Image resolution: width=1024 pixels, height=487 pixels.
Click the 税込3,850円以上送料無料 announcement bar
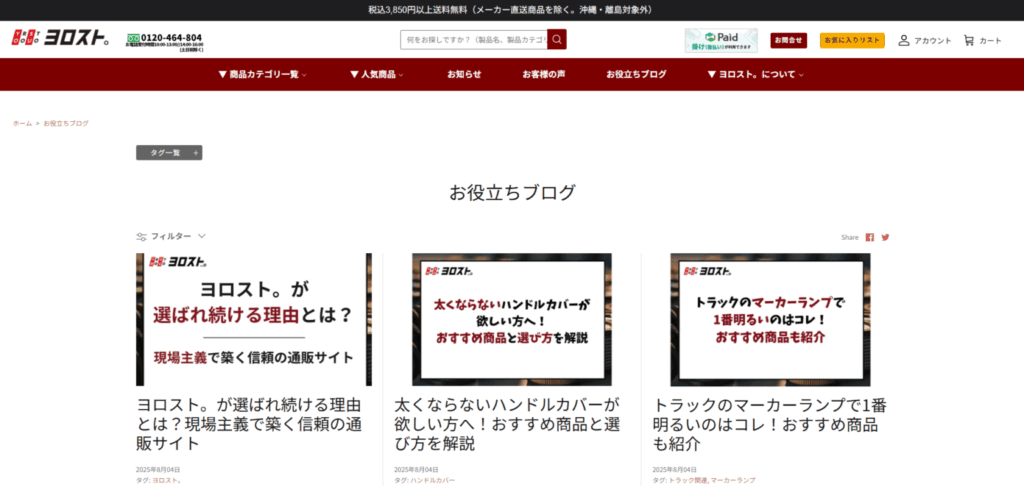pos(510,10)
